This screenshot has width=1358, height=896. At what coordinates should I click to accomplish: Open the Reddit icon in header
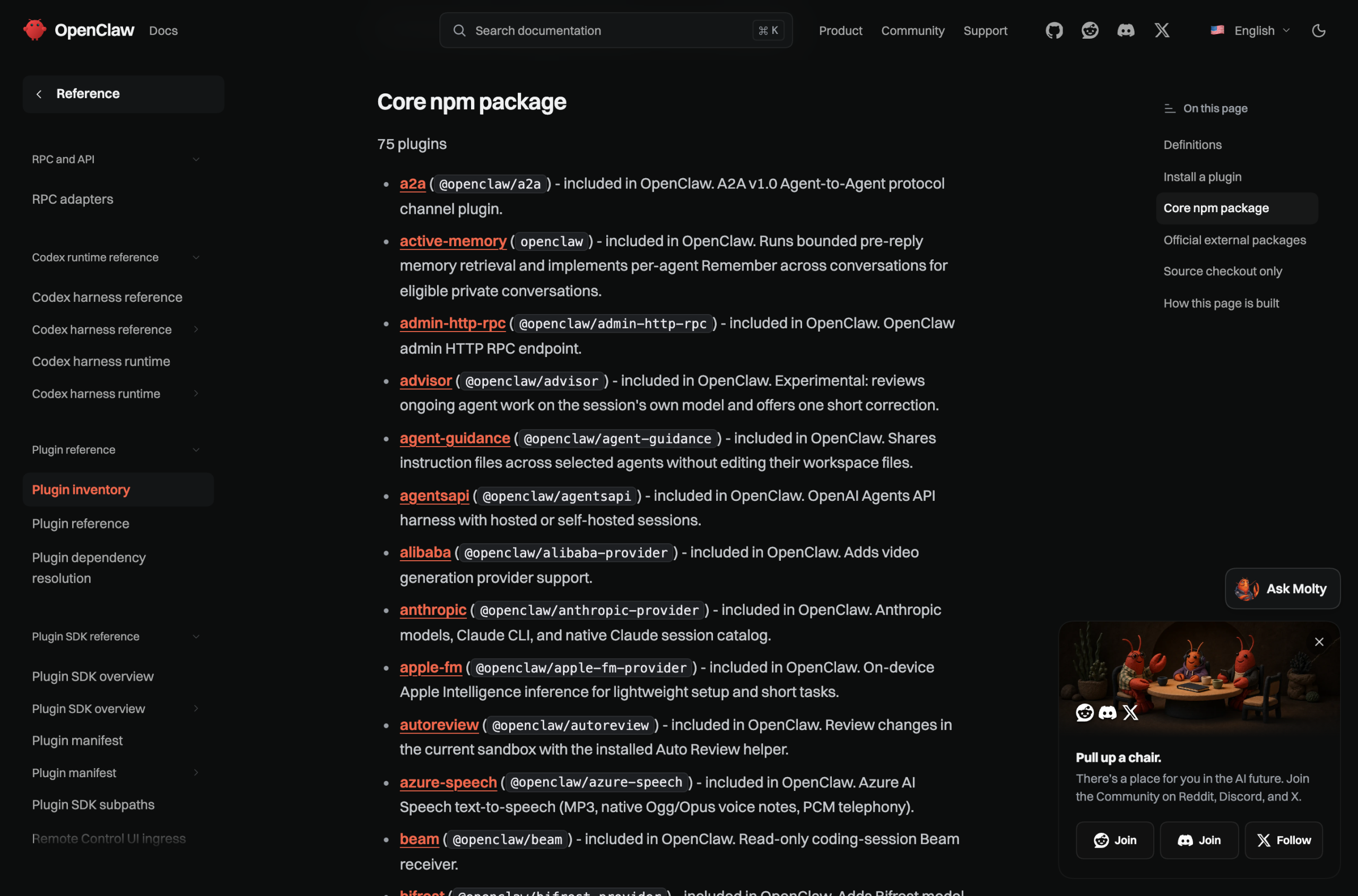pos(1090,30)
